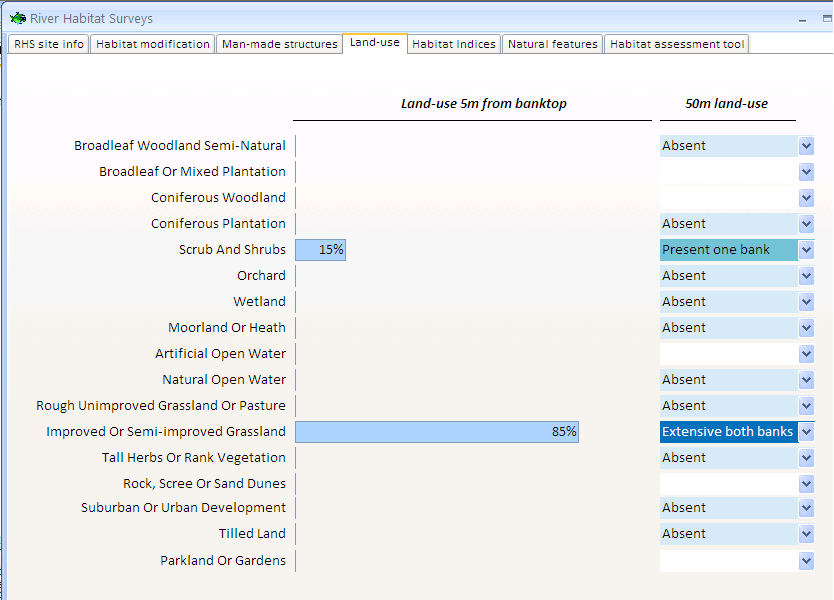
Task: Open the Habitat modification tab
Action: tap(153, 44)
